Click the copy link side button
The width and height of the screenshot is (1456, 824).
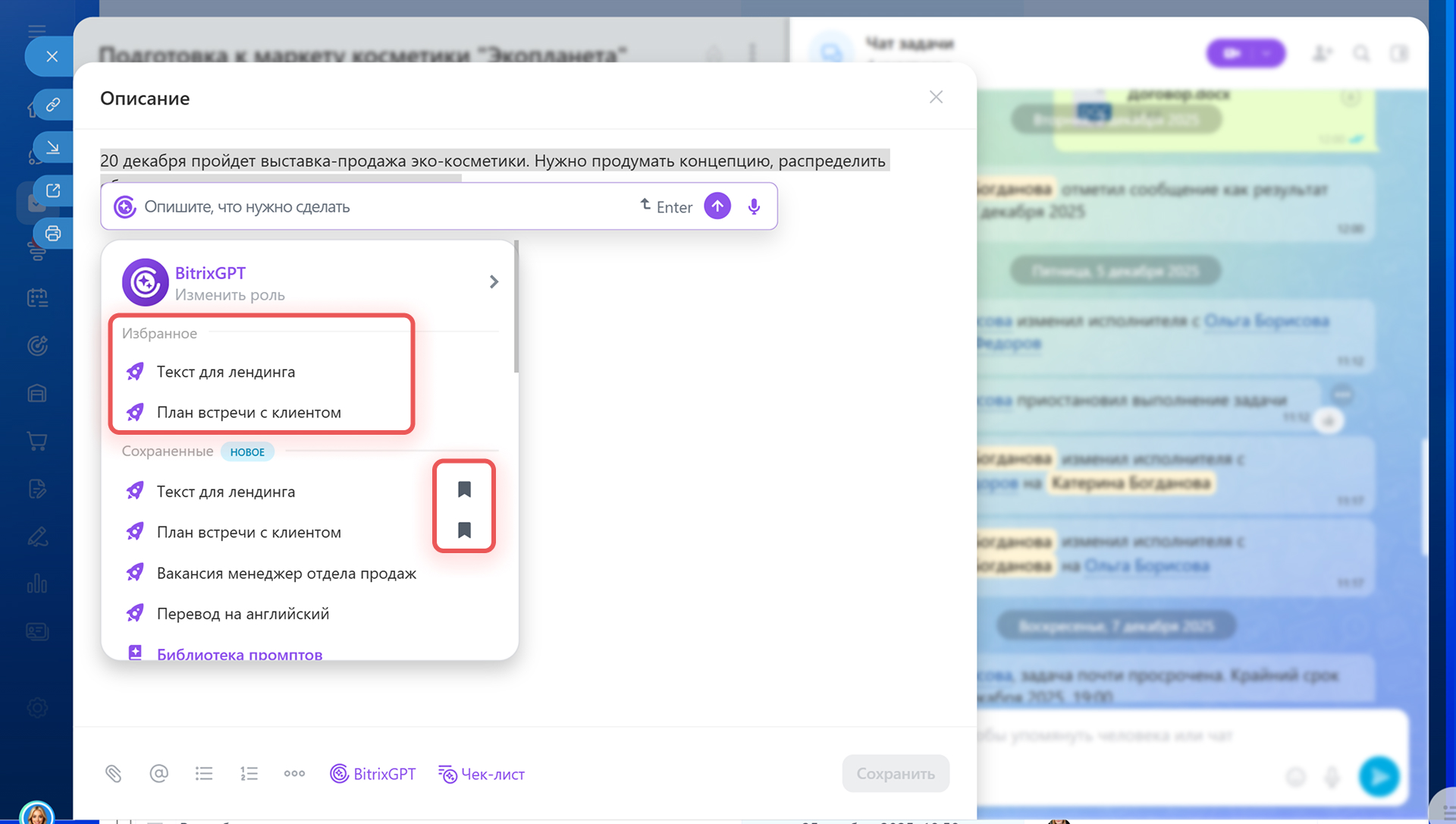[x=52, y=105]
